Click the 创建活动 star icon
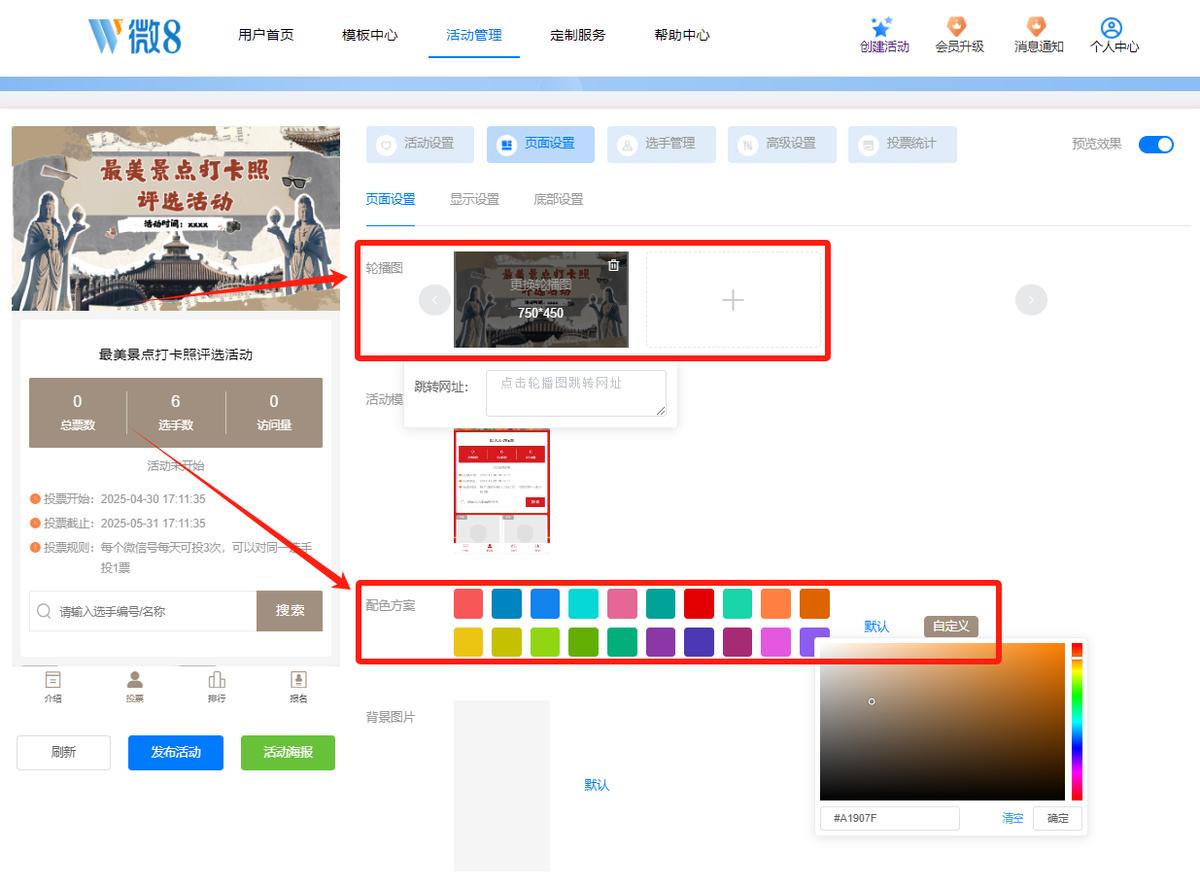 (x=881, y=26)
